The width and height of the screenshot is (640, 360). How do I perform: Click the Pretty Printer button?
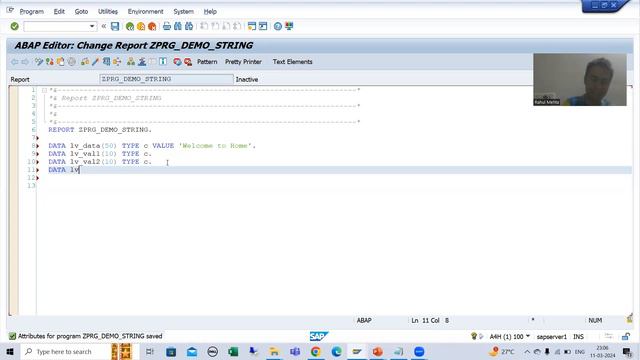[243, 62]
